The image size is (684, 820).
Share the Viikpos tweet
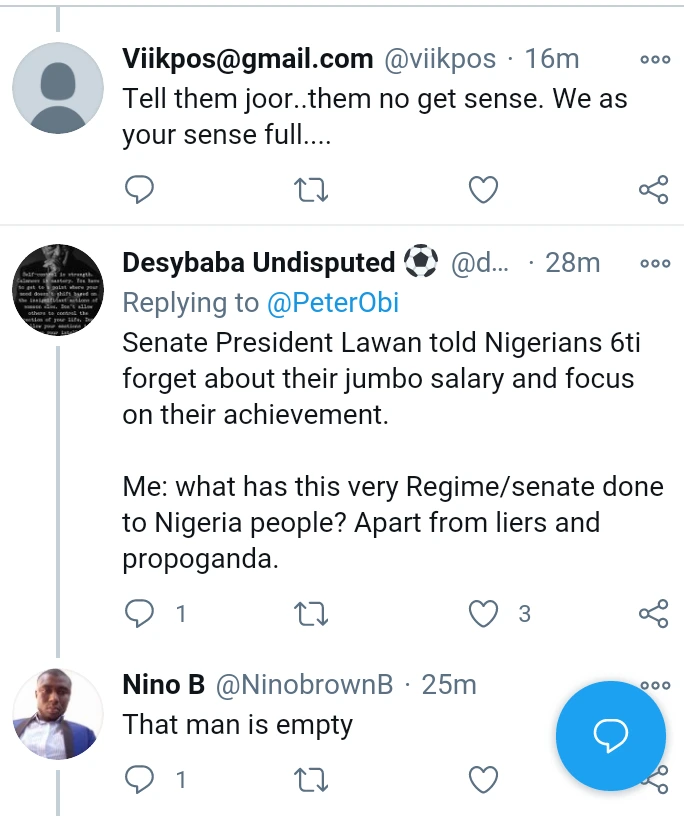coord(653,189)
